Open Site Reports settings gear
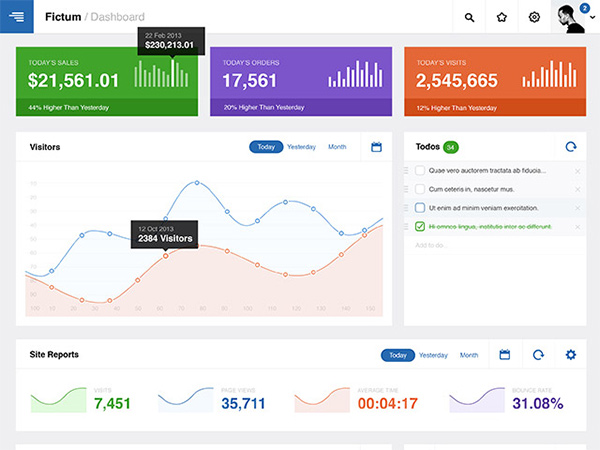The height and width of the screenshot is (450, 600). 570,355
